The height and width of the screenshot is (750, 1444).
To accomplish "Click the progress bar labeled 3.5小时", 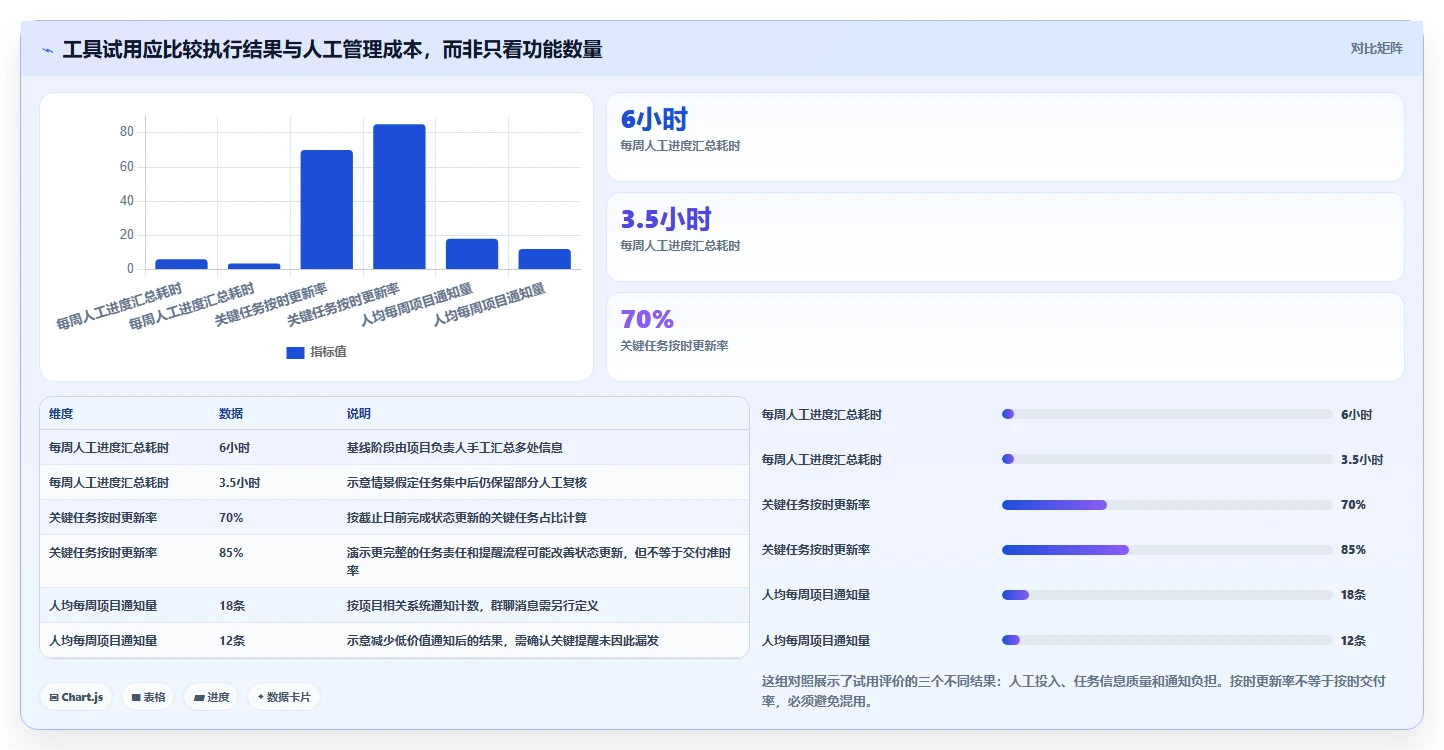I will tap(1167, 459).
